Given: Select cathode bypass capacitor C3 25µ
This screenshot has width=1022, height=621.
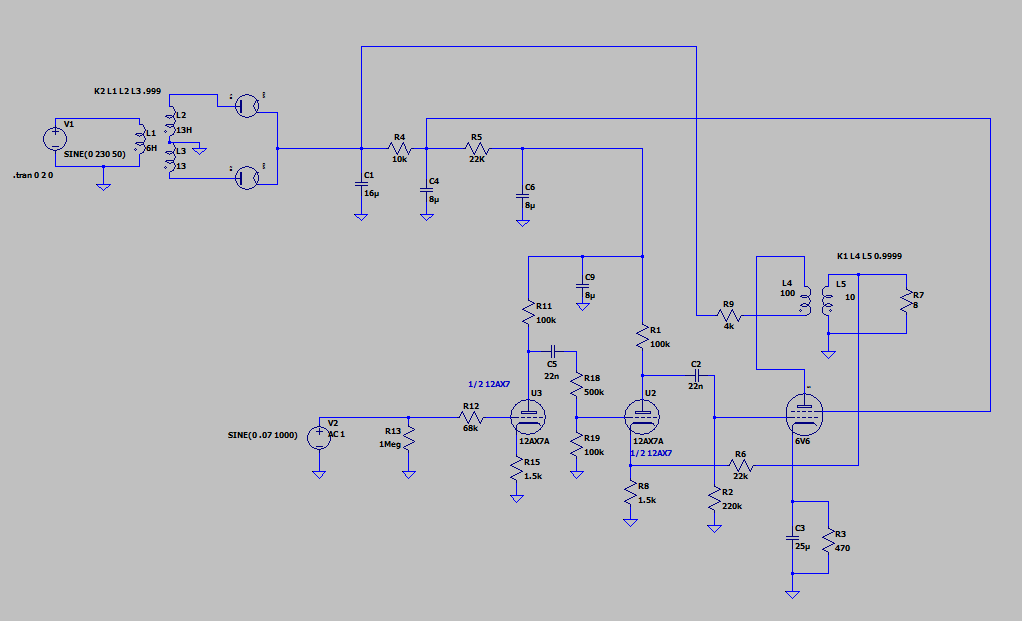Looking at the screenshot, I should point(792,538).
